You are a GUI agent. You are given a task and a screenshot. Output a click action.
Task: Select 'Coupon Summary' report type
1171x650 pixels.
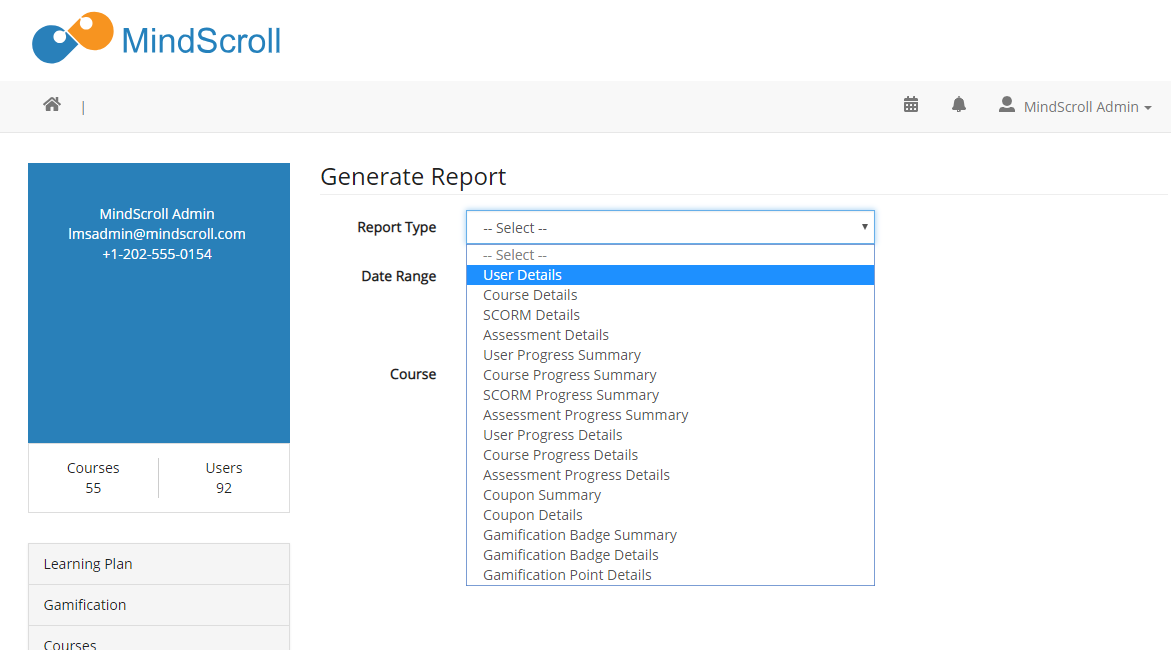tap(670, 495)
